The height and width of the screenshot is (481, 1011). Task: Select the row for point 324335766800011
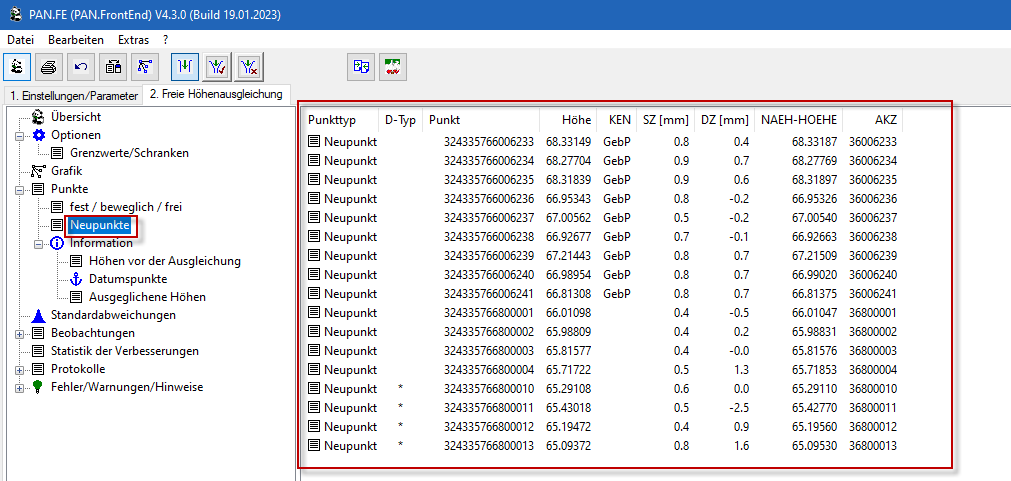483,407
